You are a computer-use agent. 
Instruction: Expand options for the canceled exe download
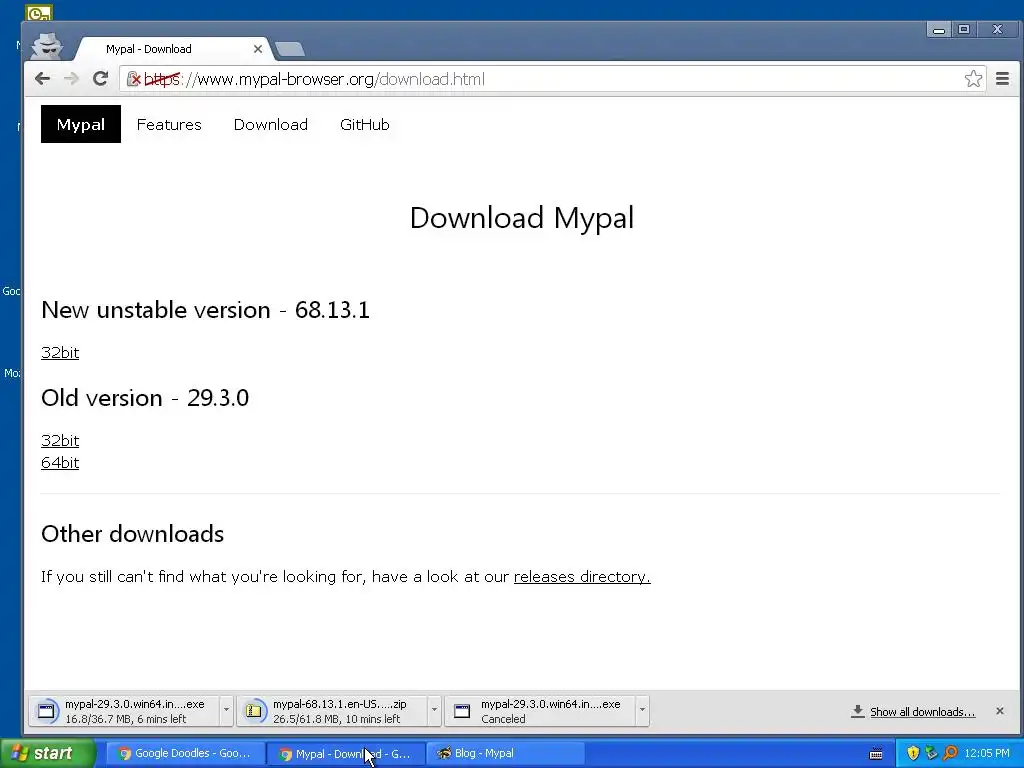click(x=642, y=711)
